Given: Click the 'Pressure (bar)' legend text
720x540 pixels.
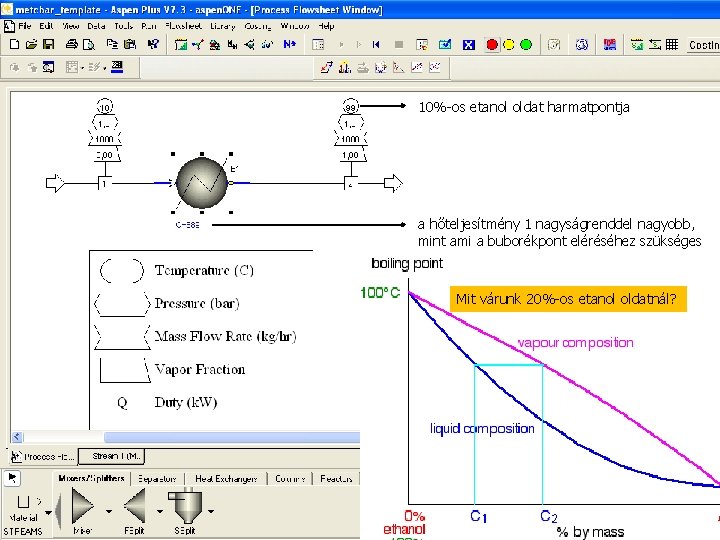Looking at the screenshot, I should pyautogui.click(x=197, y=304).
